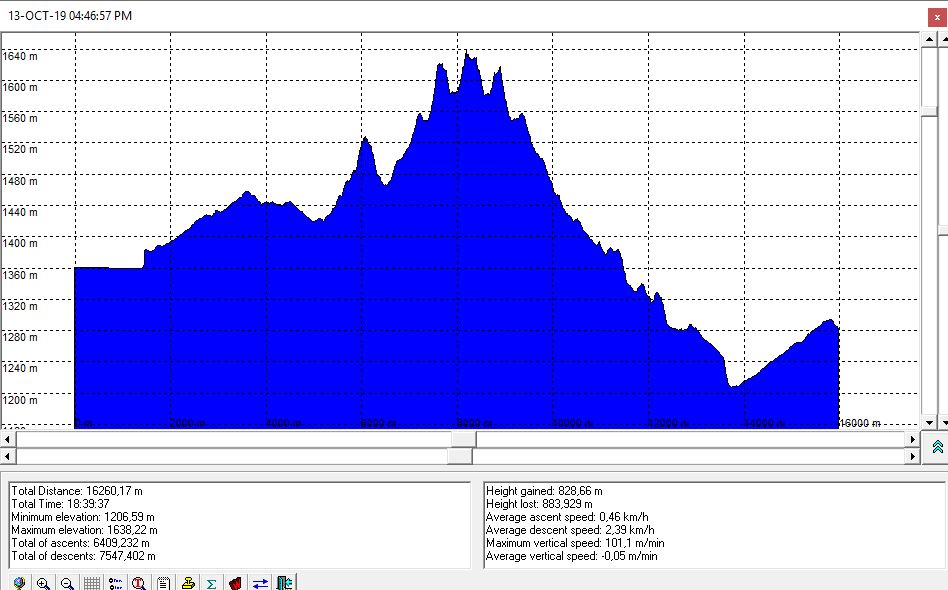Screen dimensions: 948x590
Task: Click the lower horizontal scrollbar left arrow
Action: [8, 456]
